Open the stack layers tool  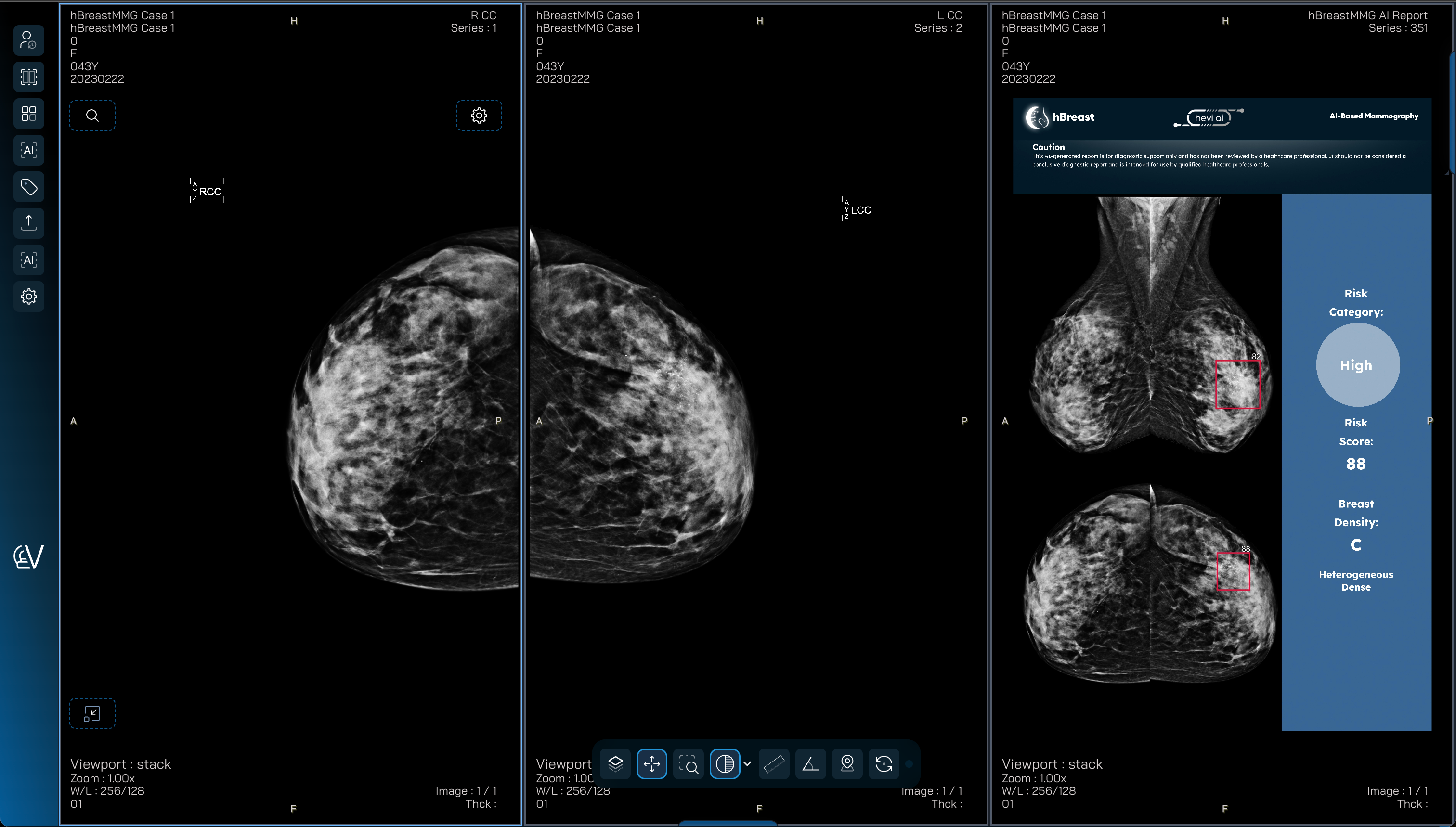[x=615, y=764]
